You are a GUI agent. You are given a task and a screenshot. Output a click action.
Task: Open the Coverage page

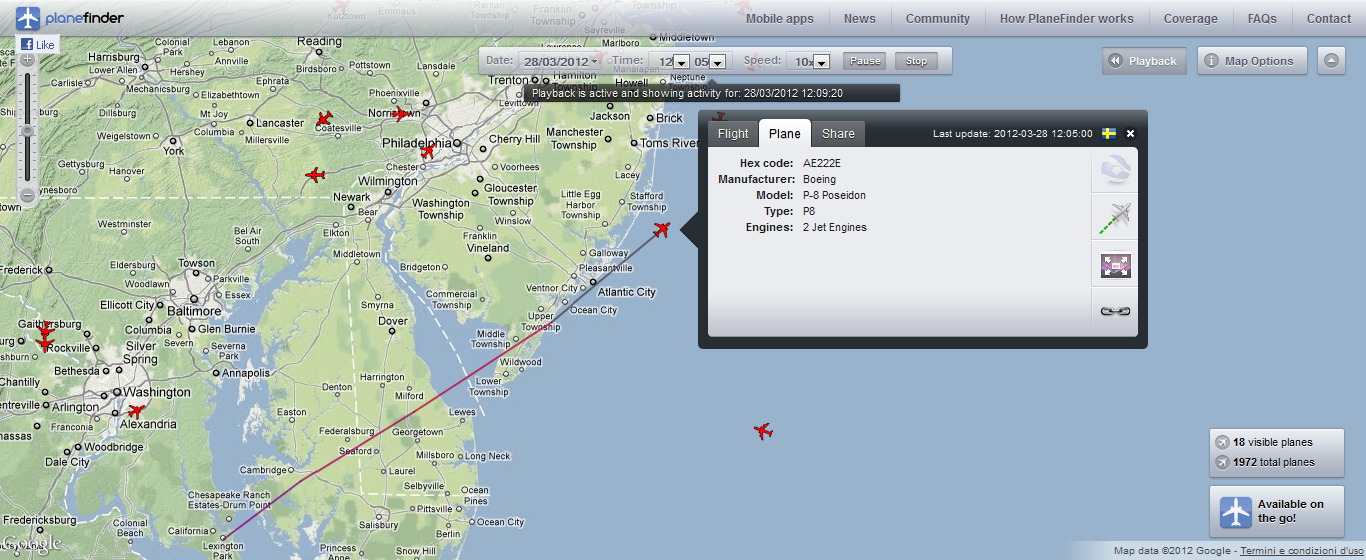[x=1191, y=18]
